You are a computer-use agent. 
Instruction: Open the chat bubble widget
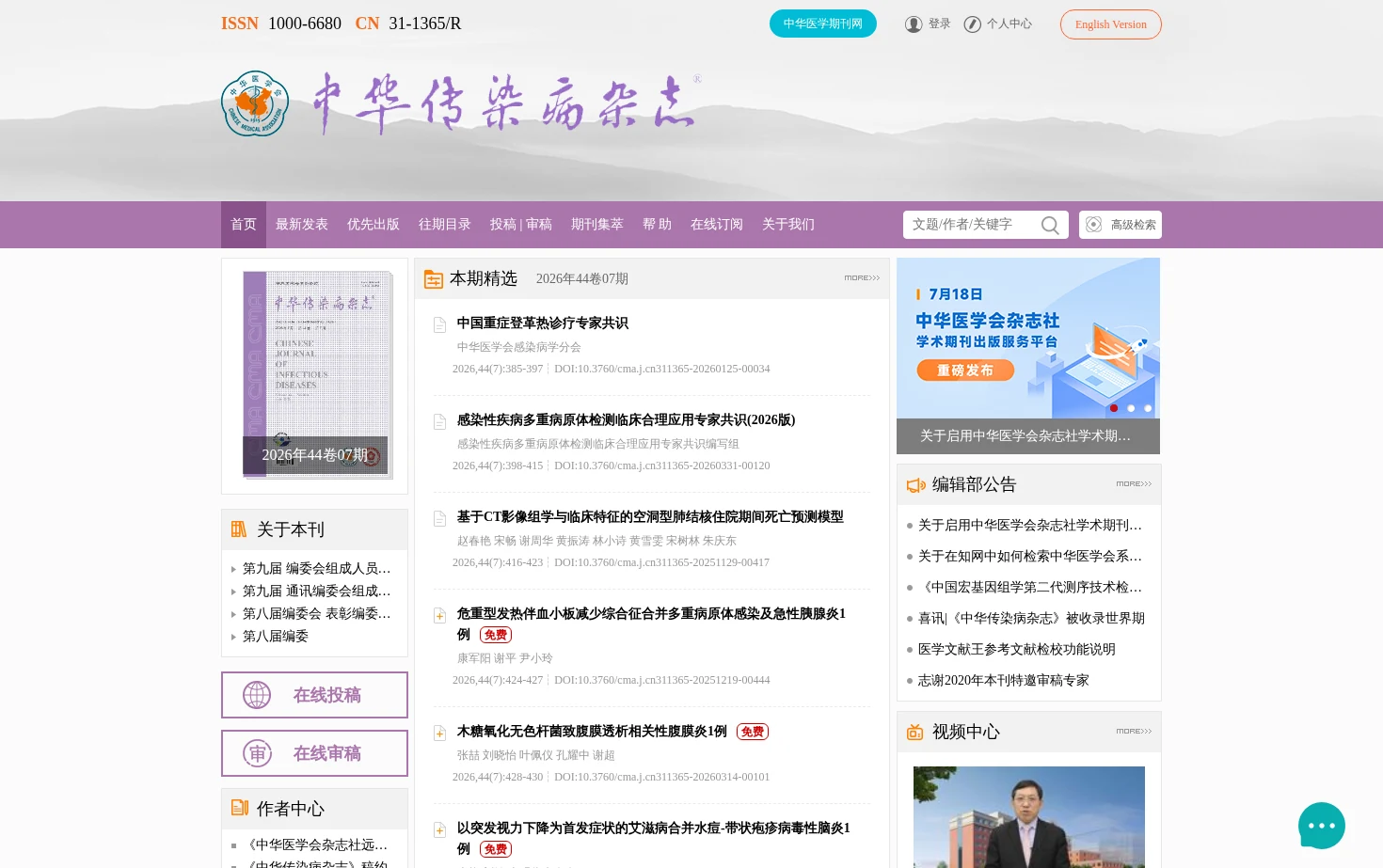[x=1322, y=826]
